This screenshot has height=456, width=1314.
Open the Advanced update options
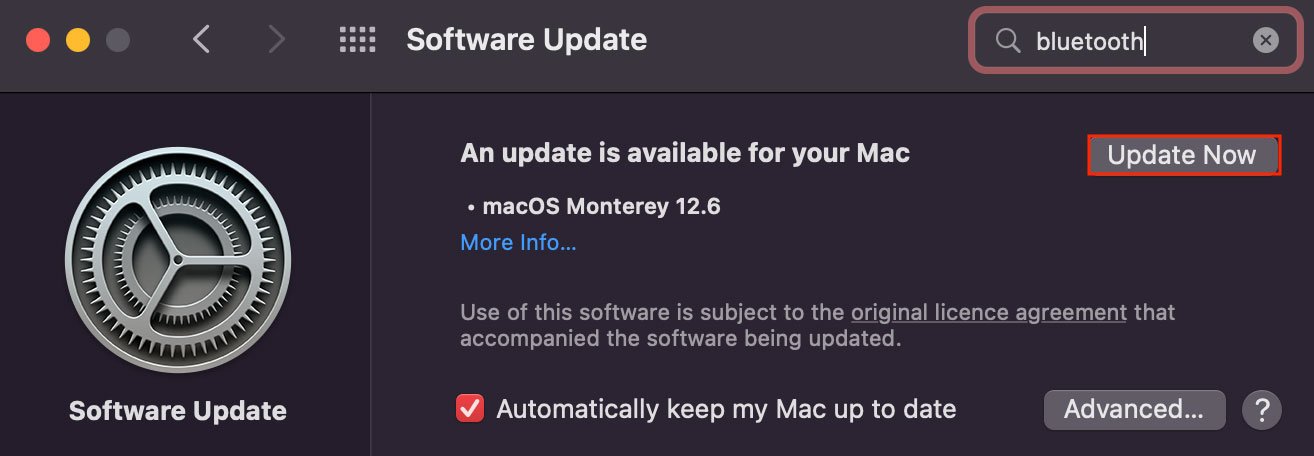[x=1134, y=409]
